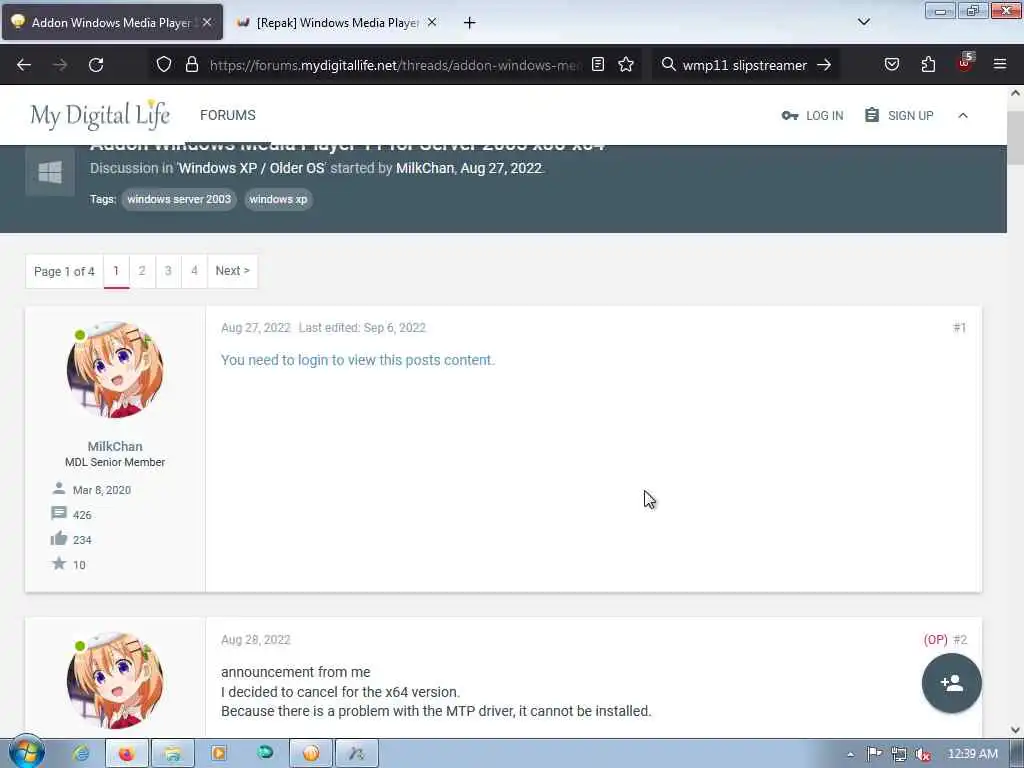Click the Windows logo forum icon
The image size is (1024, 768).
tap(50, 172)
